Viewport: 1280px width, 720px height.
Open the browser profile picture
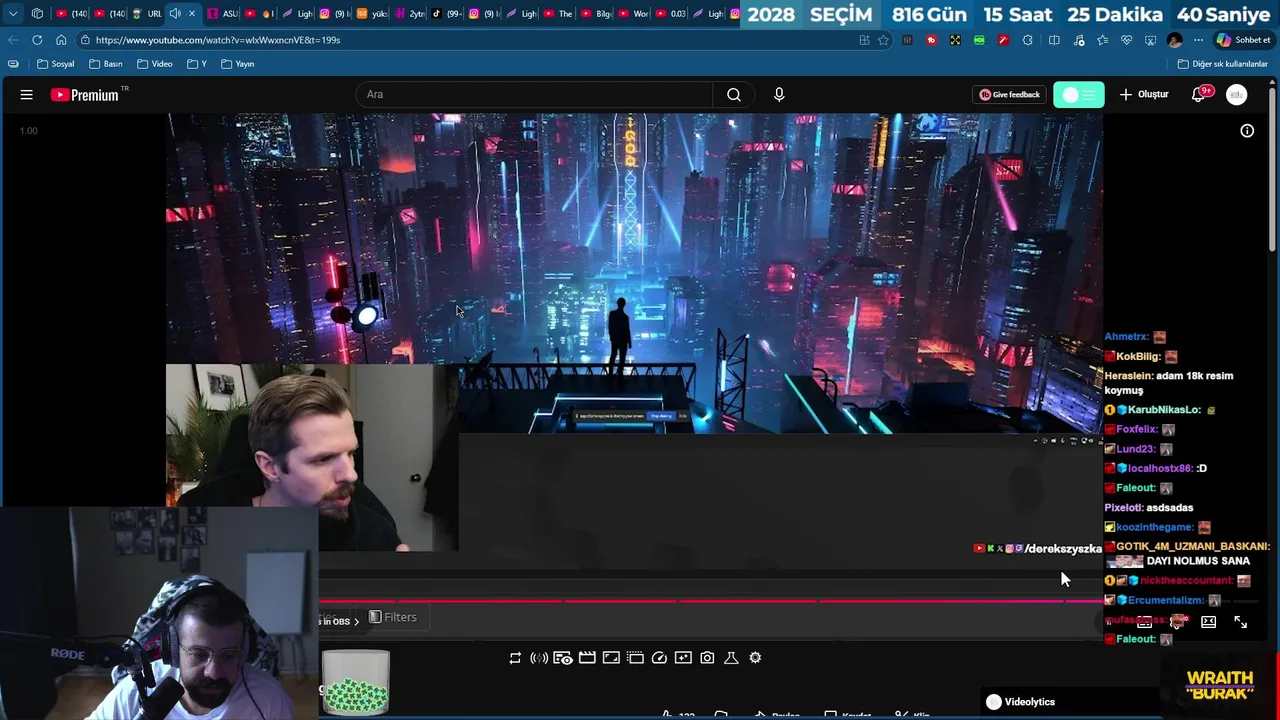coord(1174,40)
